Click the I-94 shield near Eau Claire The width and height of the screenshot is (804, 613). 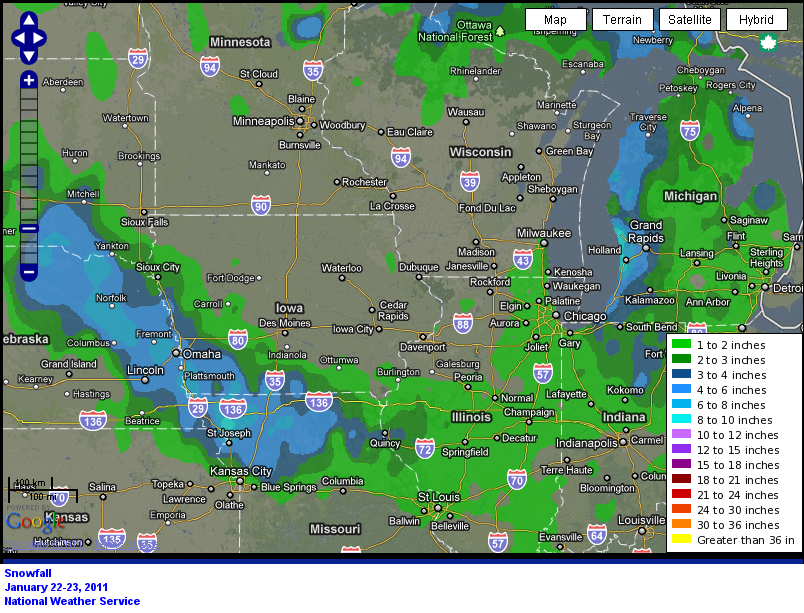pos(401,158)
